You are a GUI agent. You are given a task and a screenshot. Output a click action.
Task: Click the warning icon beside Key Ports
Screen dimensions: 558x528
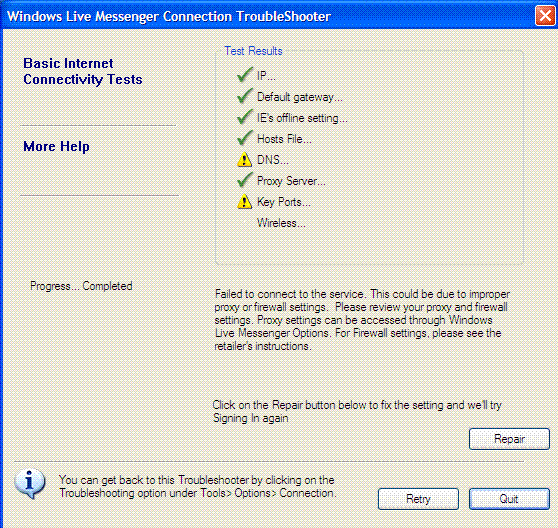244,202
